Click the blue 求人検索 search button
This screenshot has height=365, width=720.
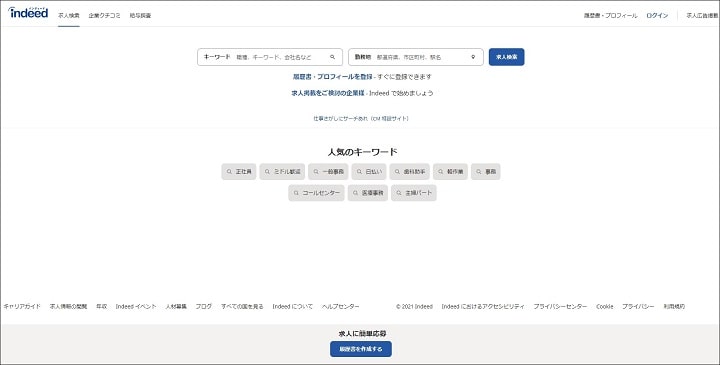506,57
